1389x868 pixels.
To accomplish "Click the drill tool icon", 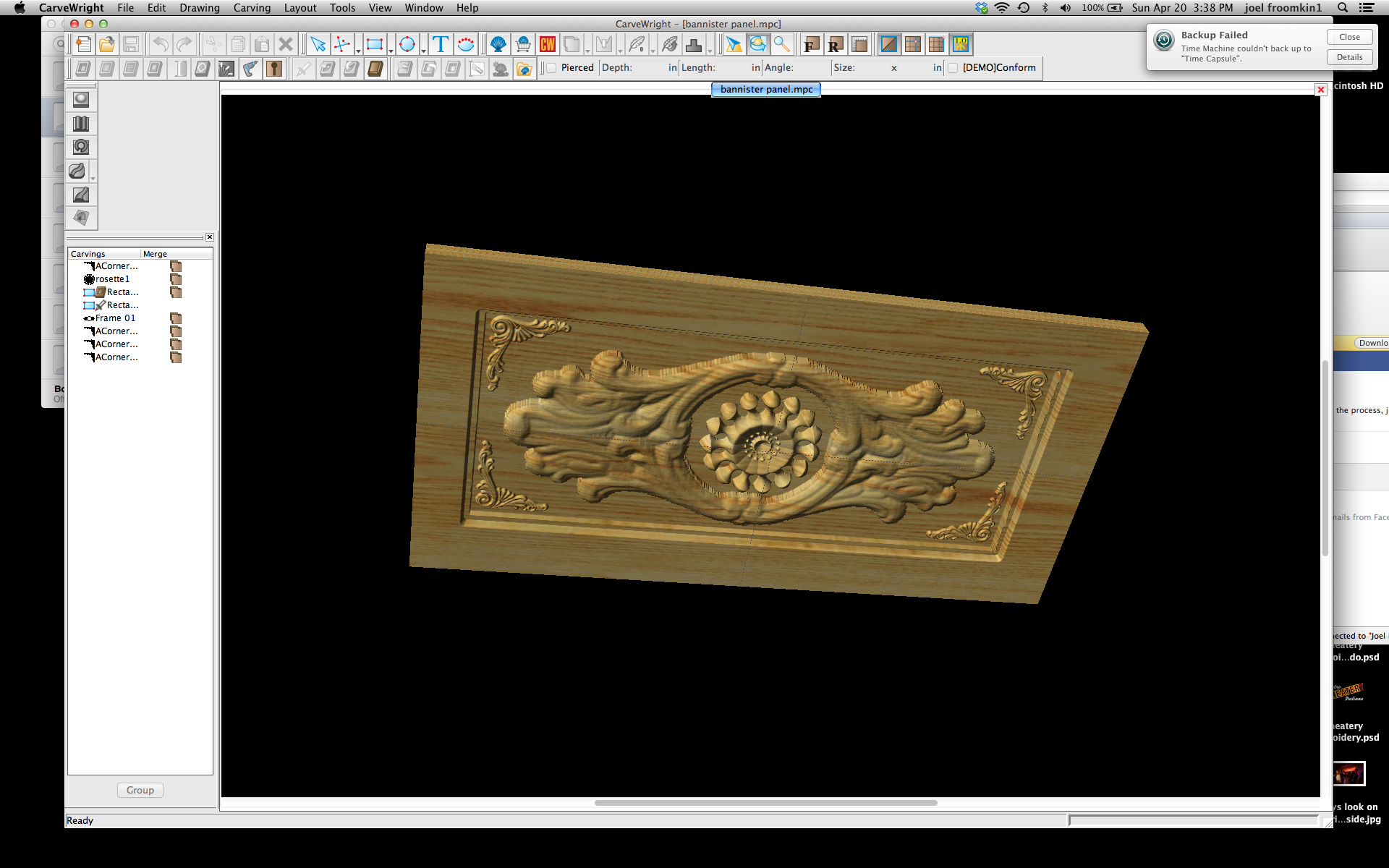I will (x=250, y=69).
